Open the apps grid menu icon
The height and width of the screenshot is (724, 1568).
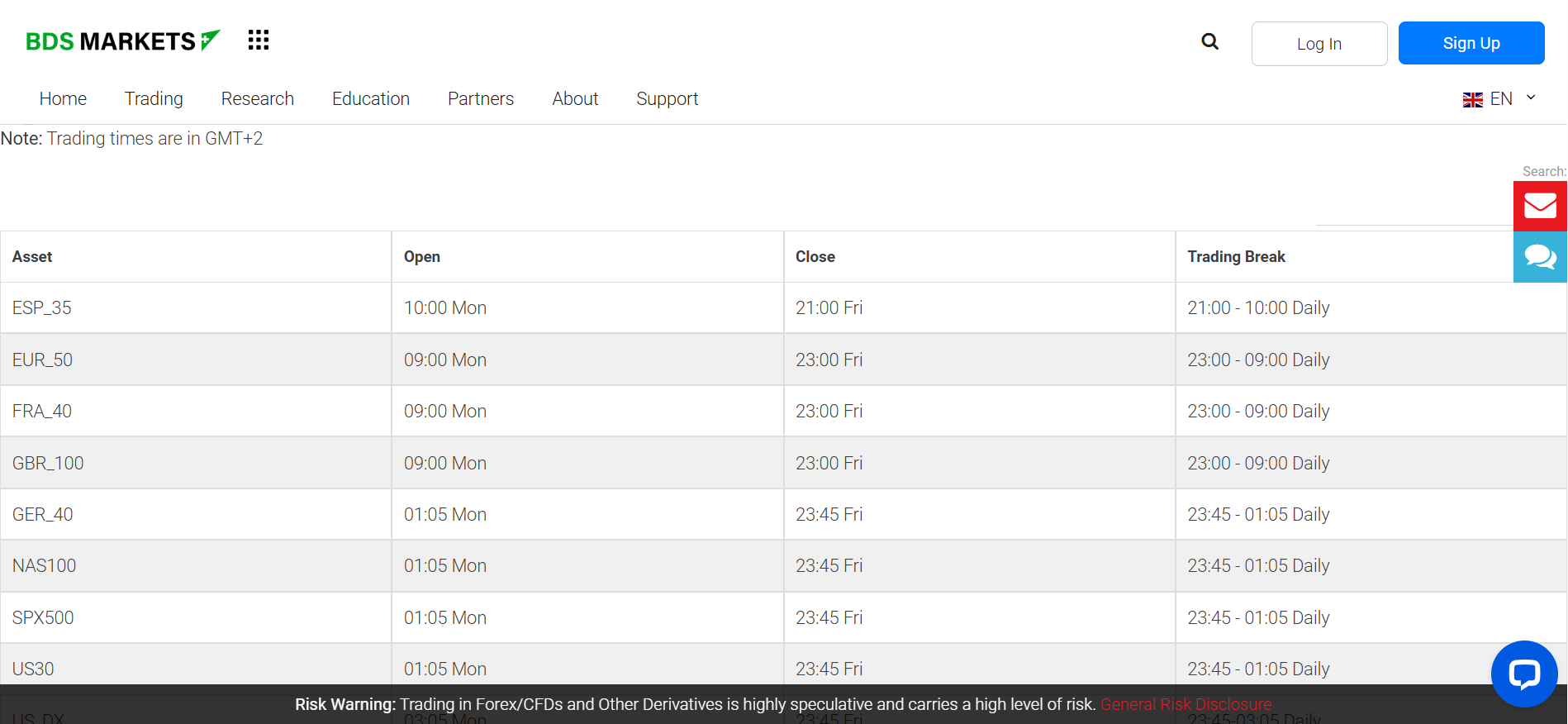pos(259,40)
